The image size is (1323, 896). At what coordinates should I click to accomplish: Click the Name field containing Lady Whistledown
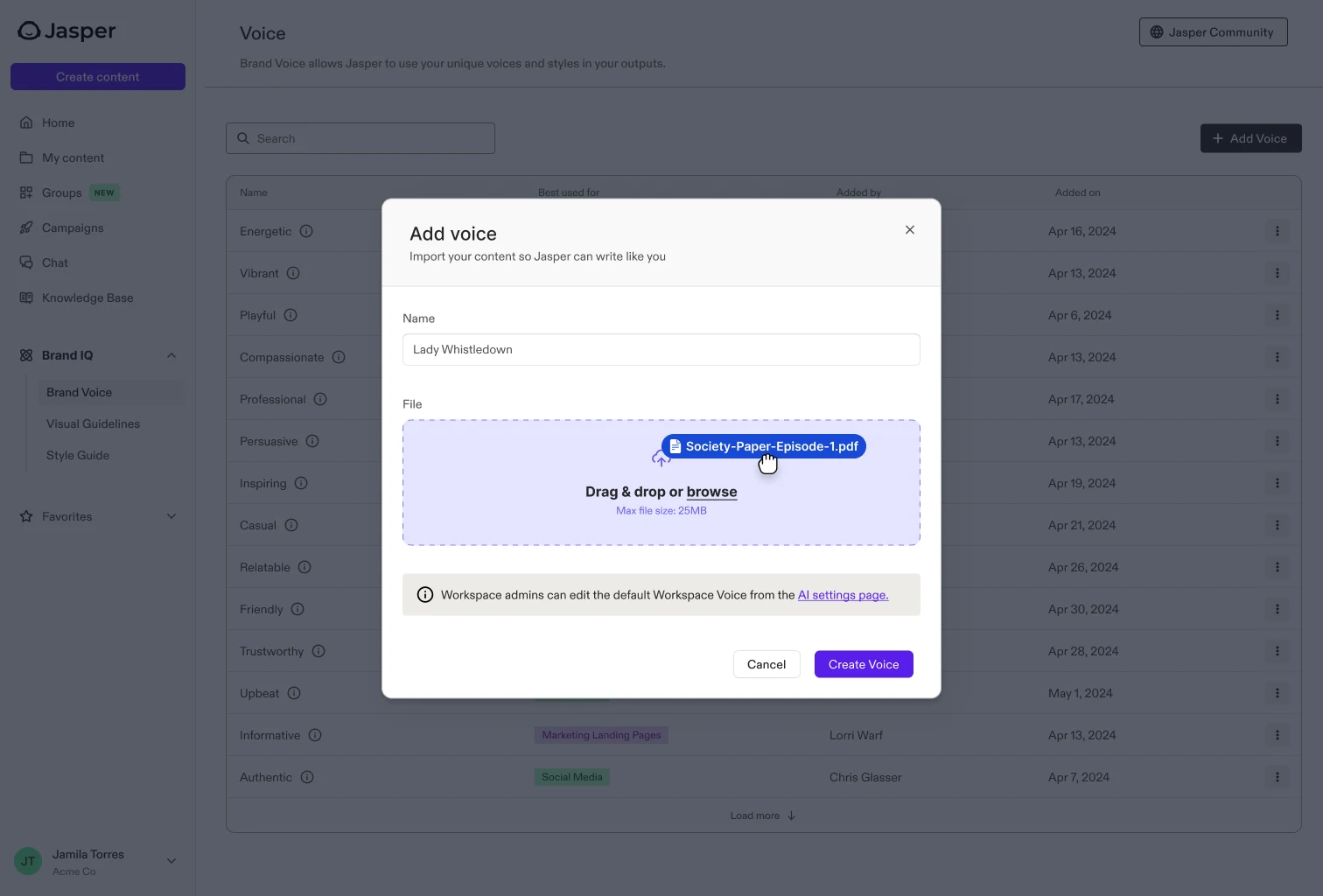[x=661, y=349]
